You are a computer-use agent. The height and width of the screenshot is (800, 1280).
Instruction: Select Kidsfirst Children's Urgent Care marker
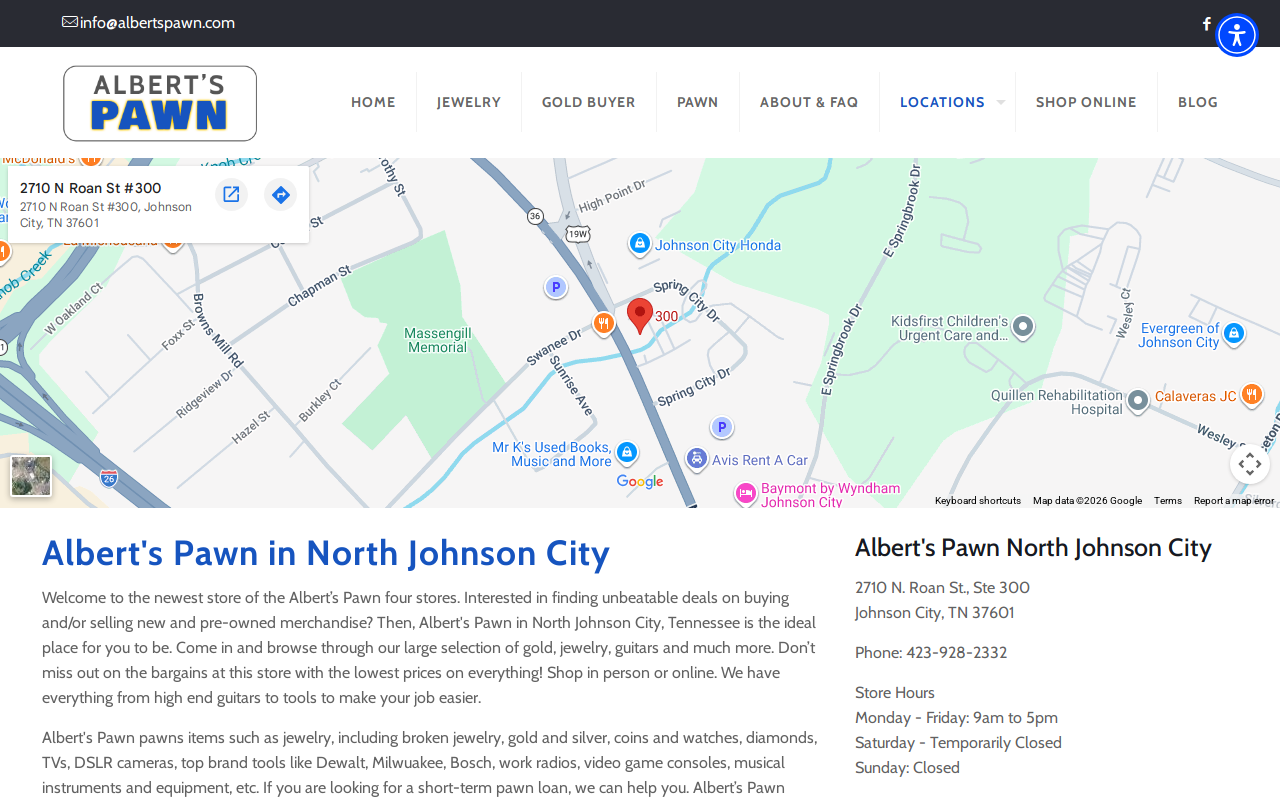click(x=1023, y=327)
